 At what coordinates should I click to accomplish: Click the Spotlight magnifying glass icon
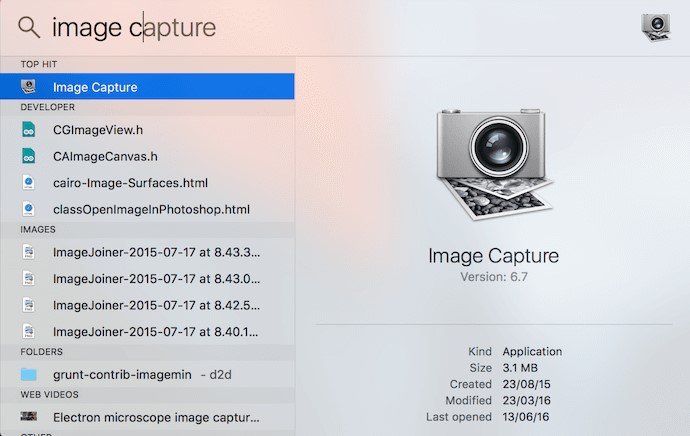[29, 27]
